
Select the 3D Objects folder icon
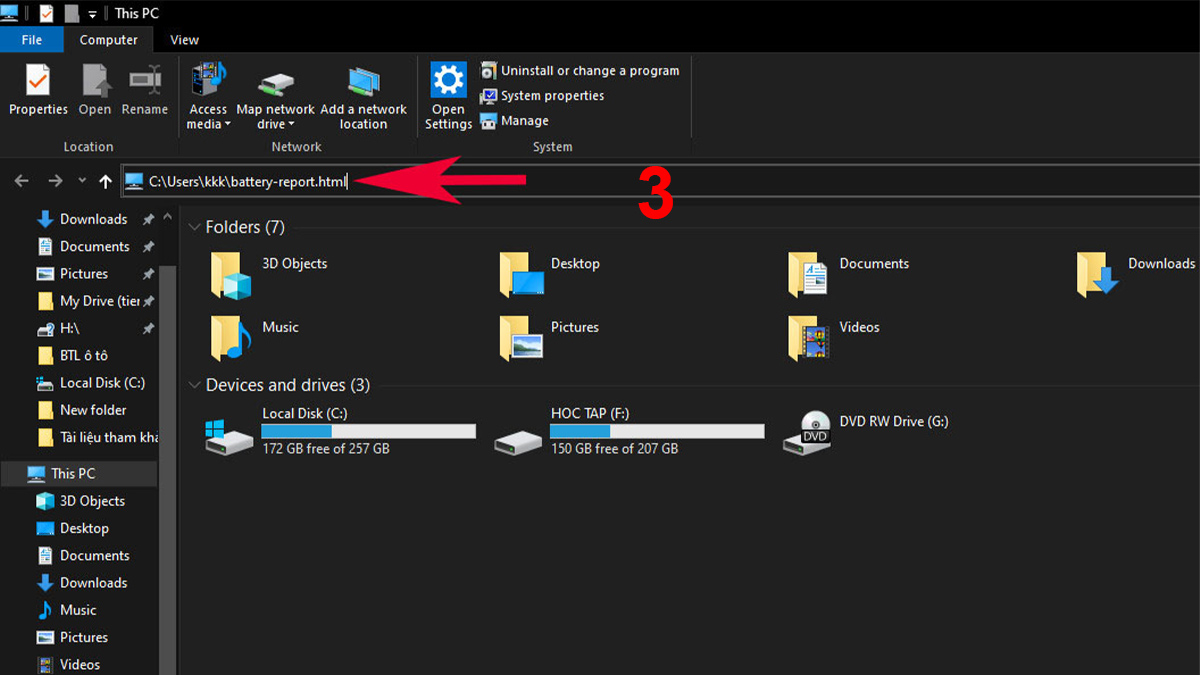pyautogui.click(x=229, y=274)
